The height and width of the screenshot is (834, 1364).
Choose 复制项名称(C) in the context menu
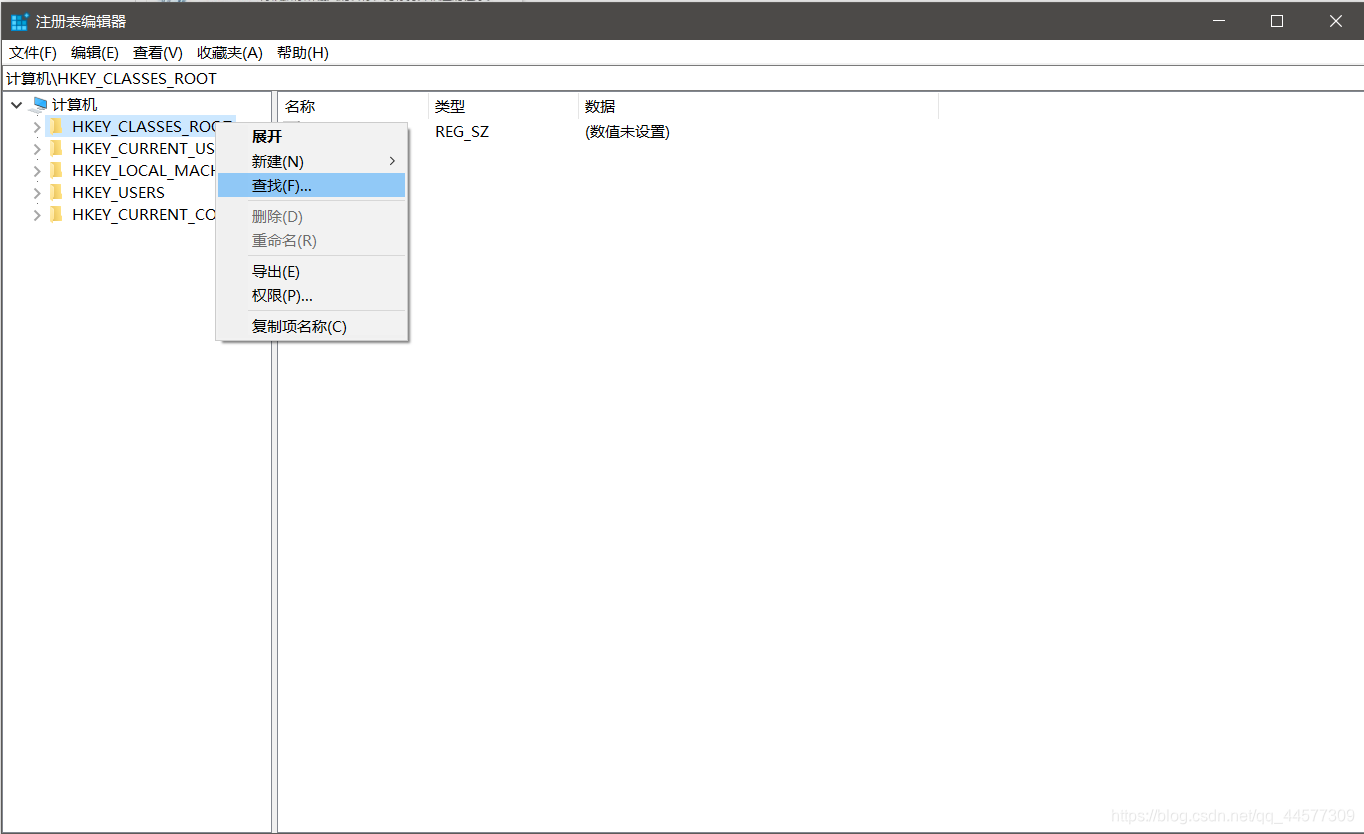pyautogui.click(x=311, y=326)
